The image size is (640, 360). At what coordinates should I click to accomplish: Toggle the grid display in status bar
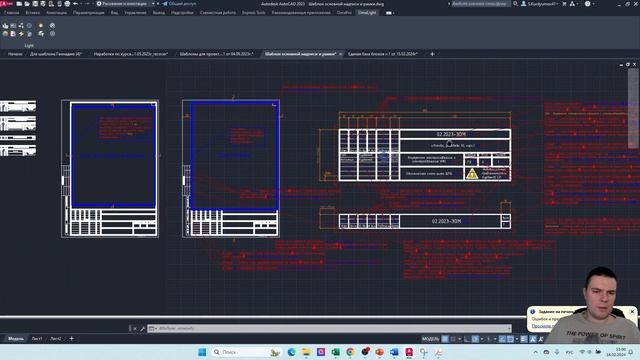tap(445, 339)
